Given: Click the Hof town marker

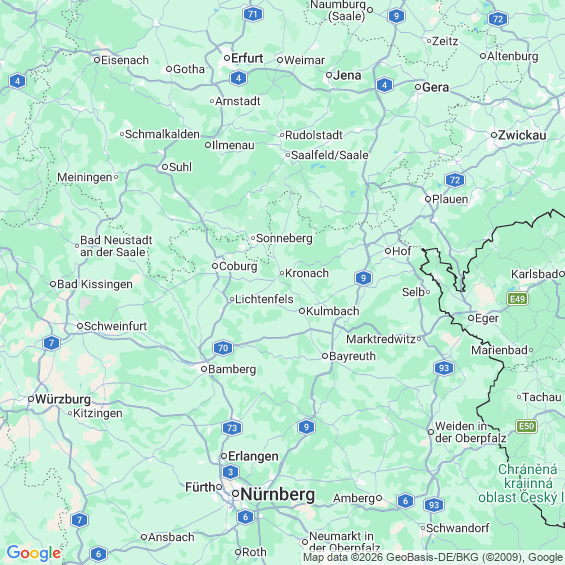Looking at the screenshot, I should pyautogui.click(x=388, y=251).
